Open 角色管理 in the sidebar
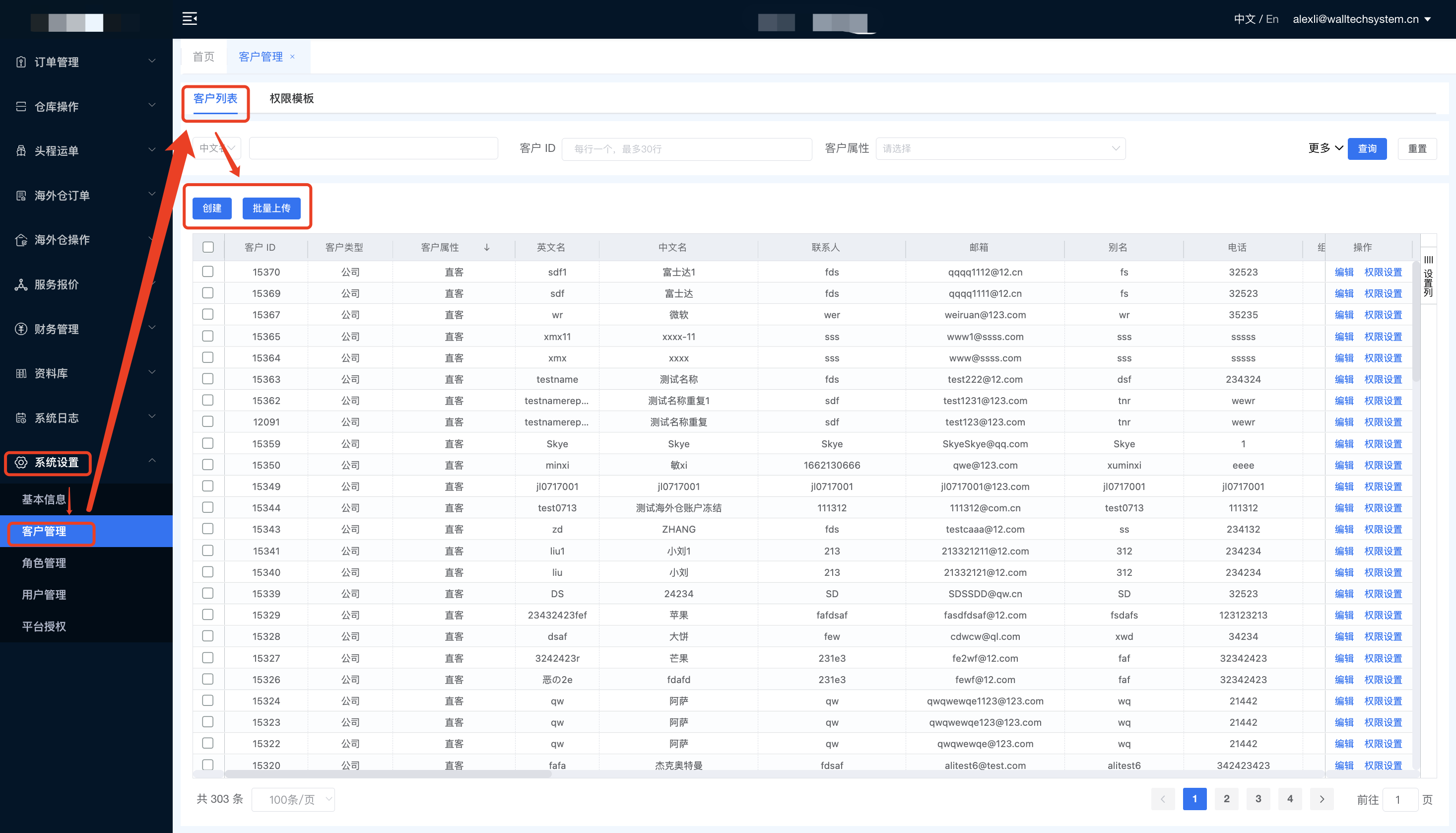 tap(44, 563)
